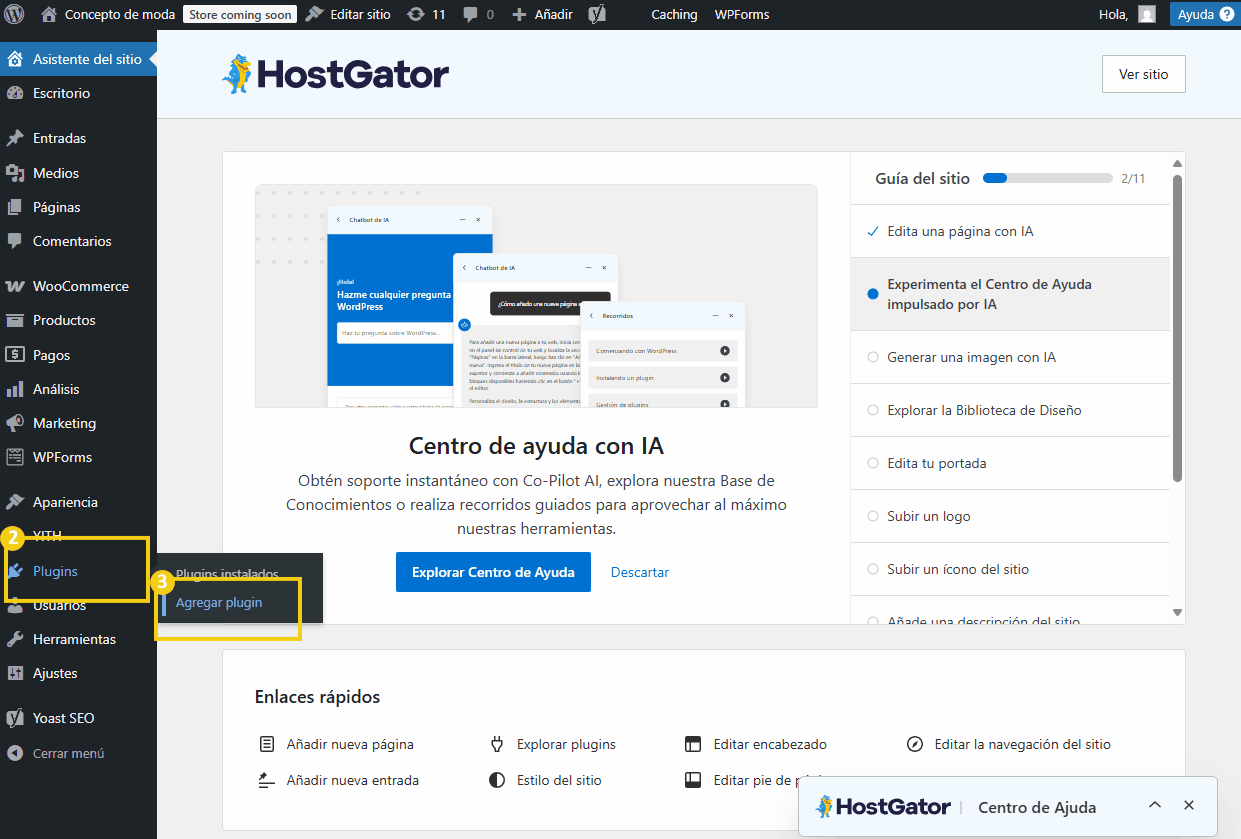The image size is (1241, 839).
Task: Click the Yoast SEO sidebar icon
Action: pyautogui.click(x=15, y=718)
